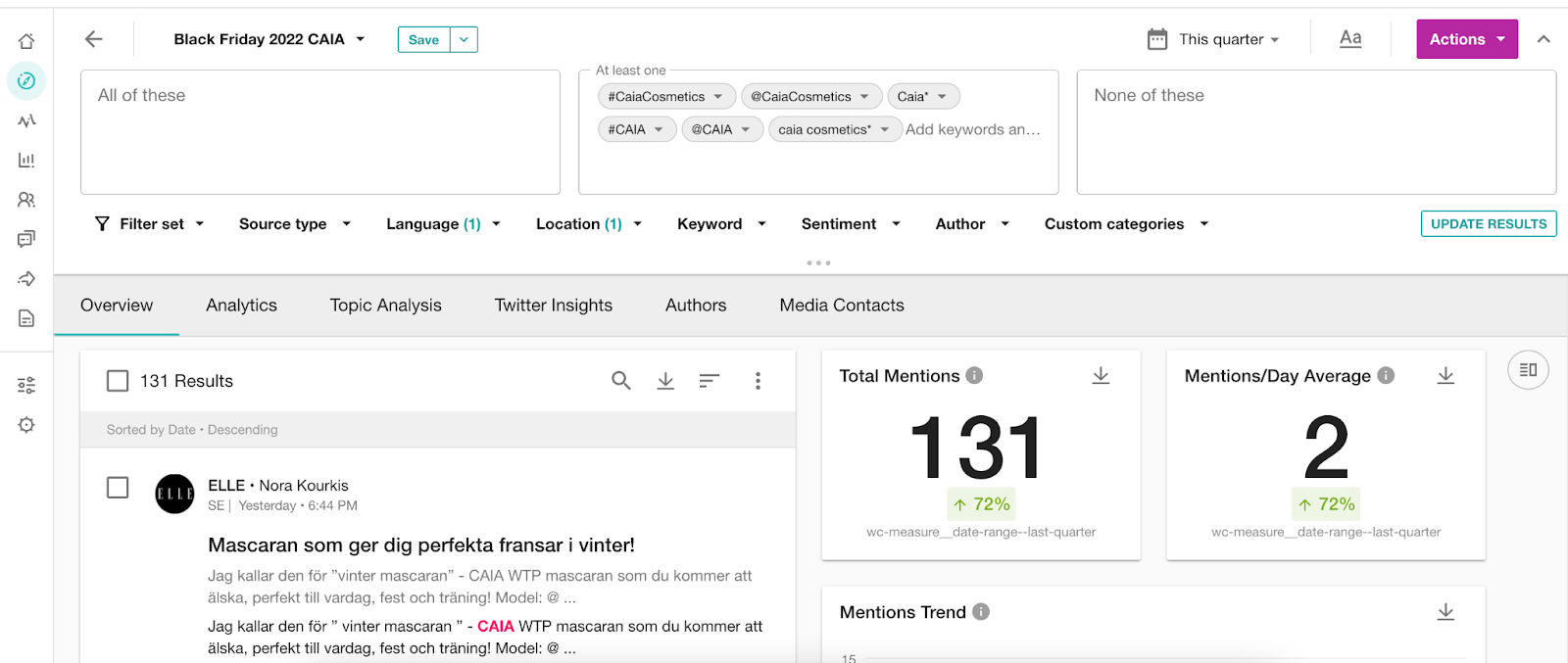Open the Actions dropdown menu
This screenshot has height=663, width=1568.
click(x=1467, y=39)
